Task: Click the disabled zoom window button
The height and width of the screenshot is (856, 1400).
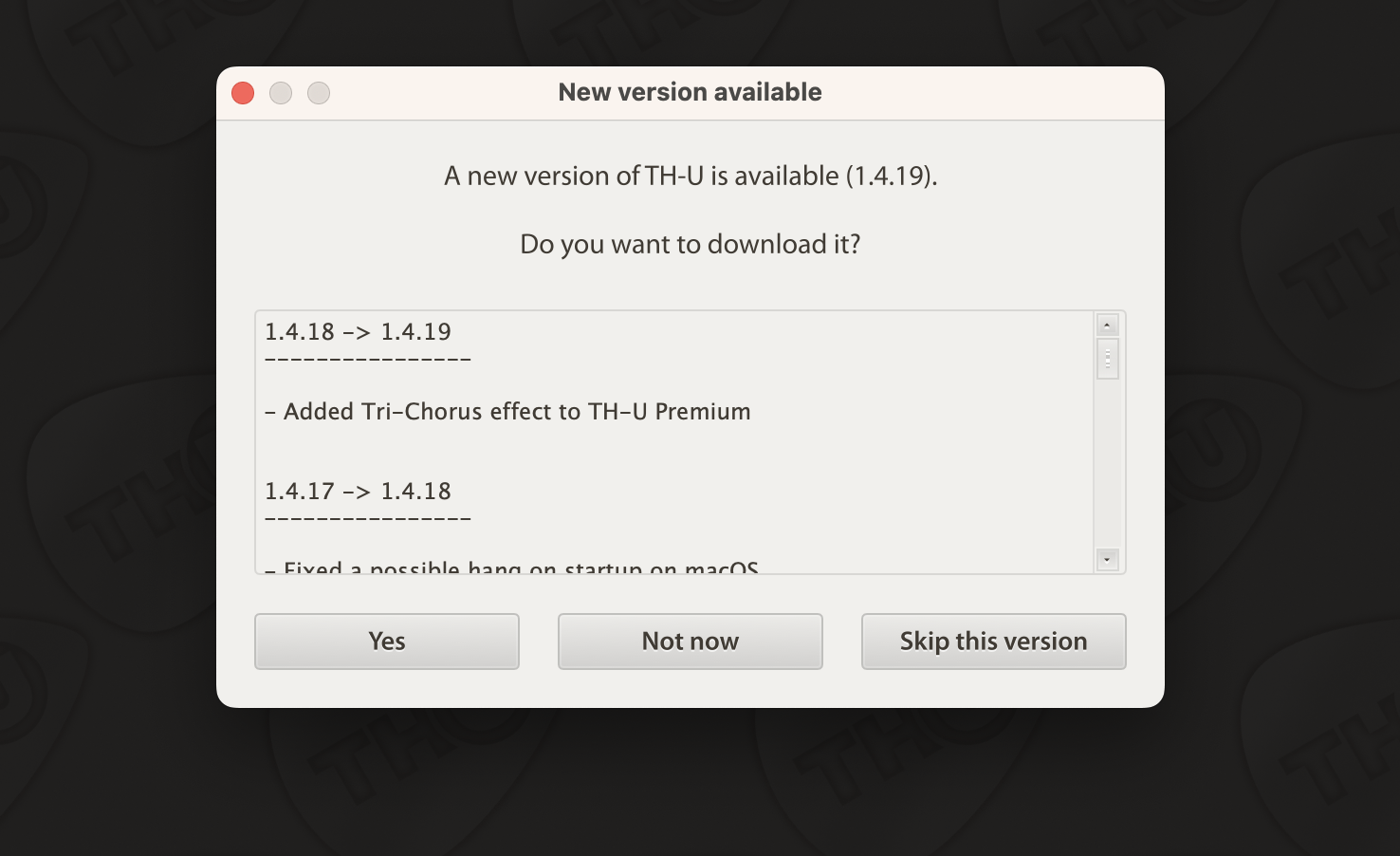Action: click(x=319, y=93)
